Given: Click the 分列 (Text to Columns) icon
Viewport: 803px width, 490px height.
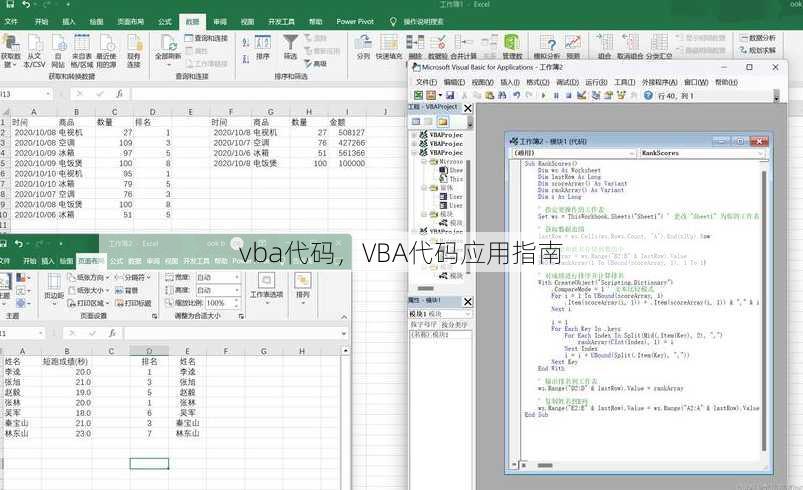Looking at the screenshot, I should tap(363, 48).
